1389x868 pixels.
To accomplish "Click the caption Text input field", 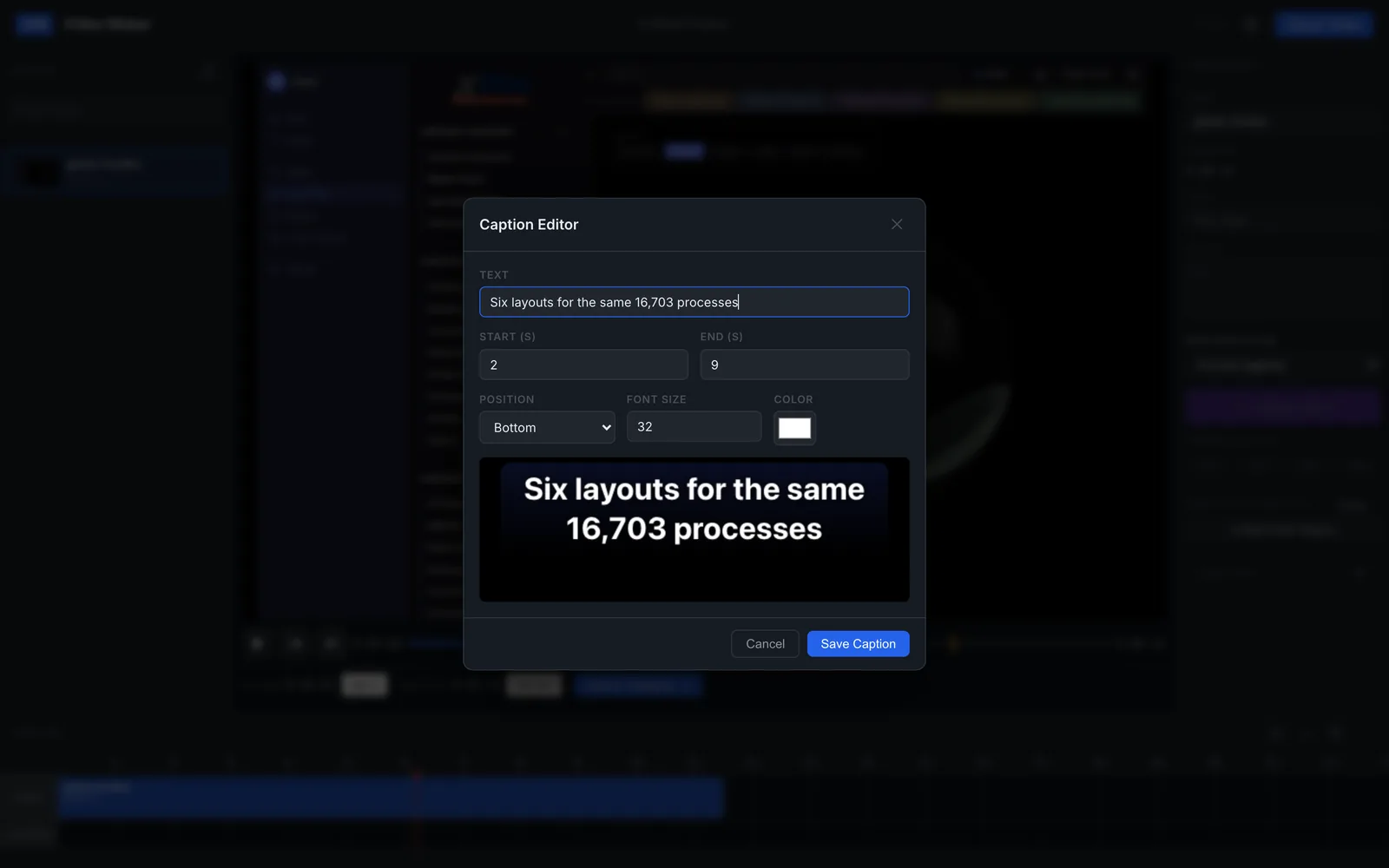I will [694, 302].
